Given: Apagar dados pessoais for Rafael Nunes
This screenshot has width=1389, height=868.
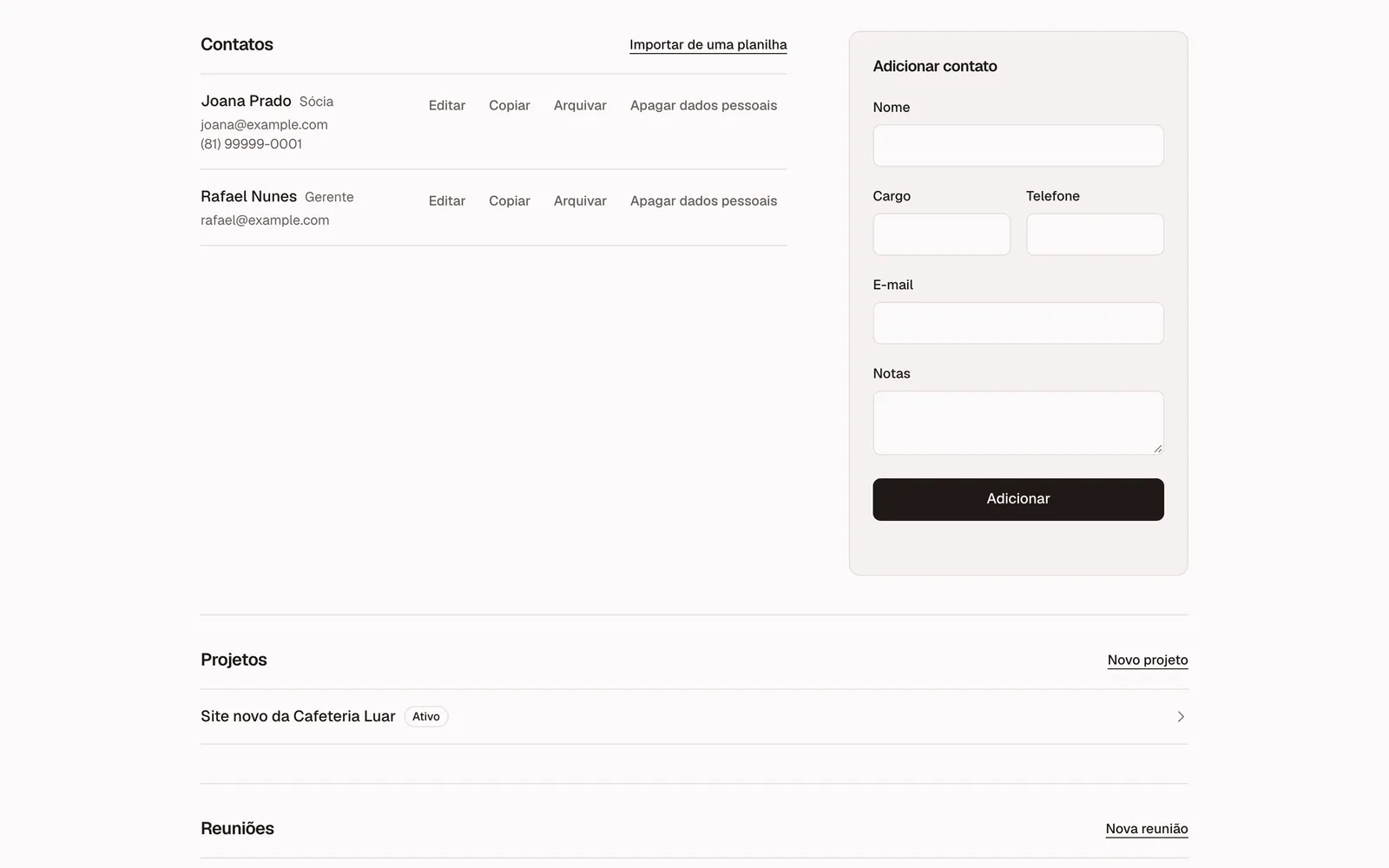Looking at the screenshot, I should coord(704,201).
